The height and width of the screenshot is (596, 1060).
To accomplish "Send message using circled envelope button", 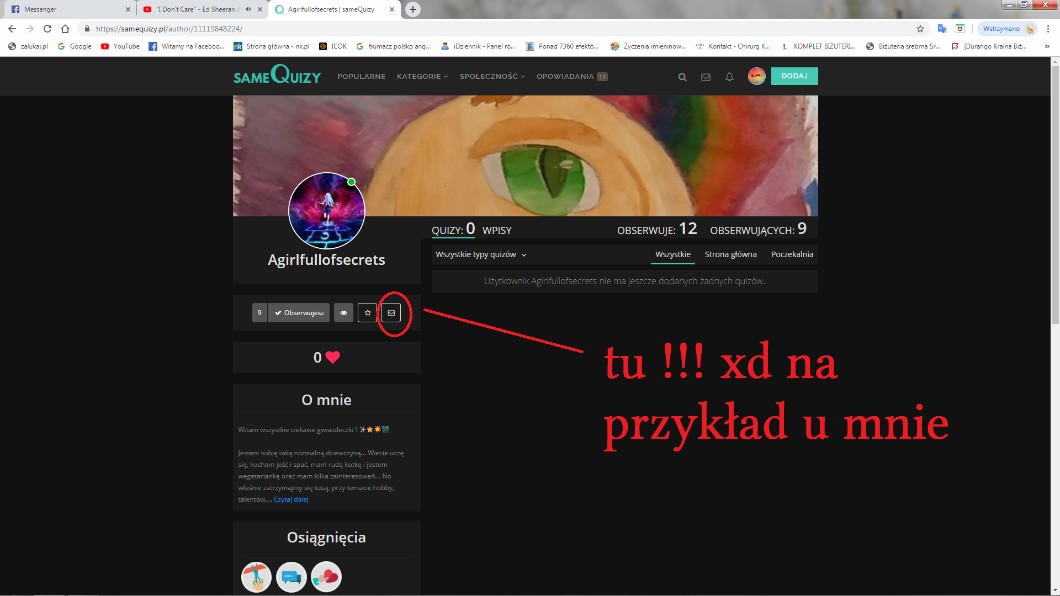I will [391, 313].
